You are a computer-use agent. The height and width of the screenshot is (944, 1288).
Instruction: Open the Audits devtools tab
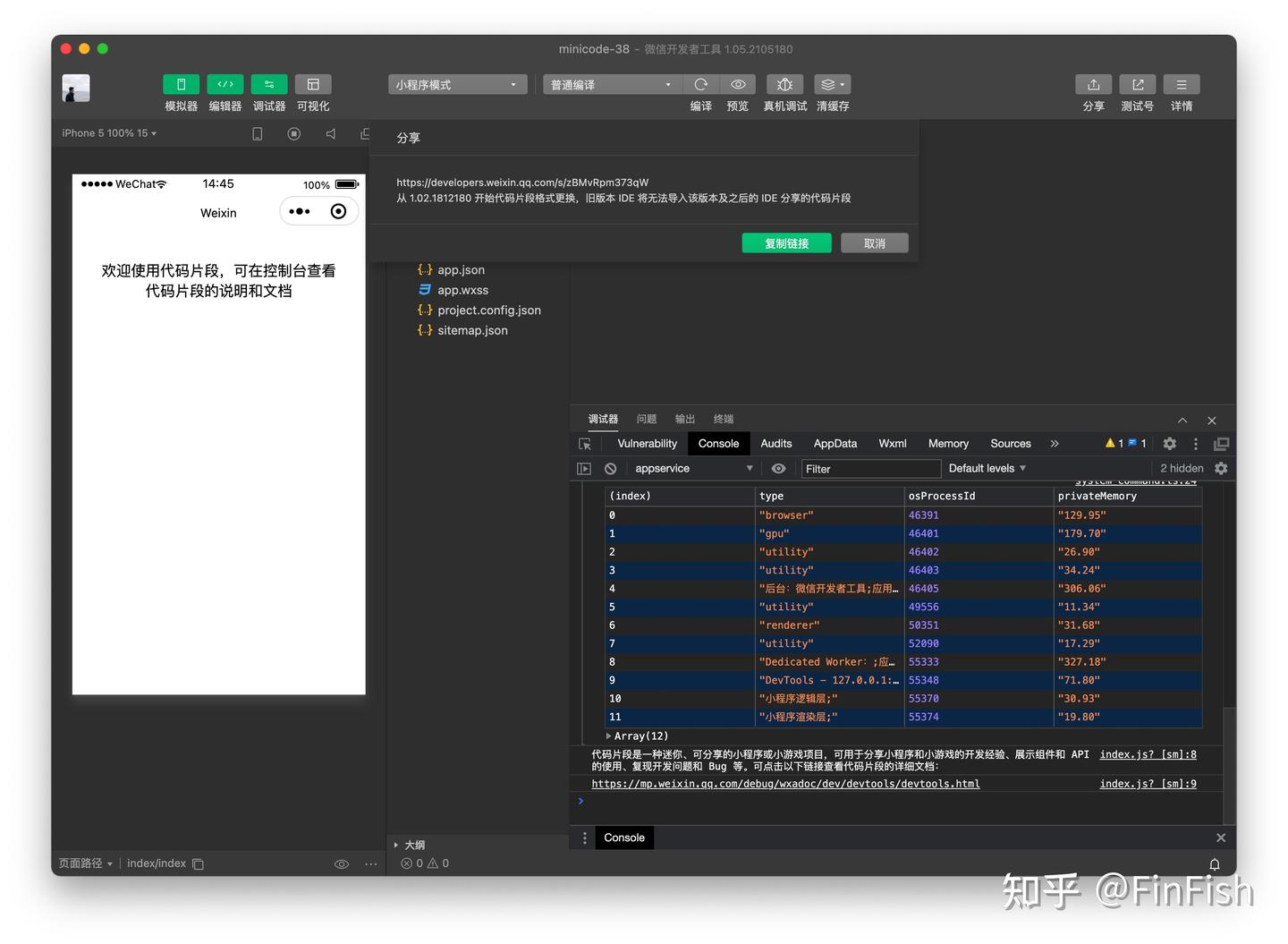tap(776, 444)
